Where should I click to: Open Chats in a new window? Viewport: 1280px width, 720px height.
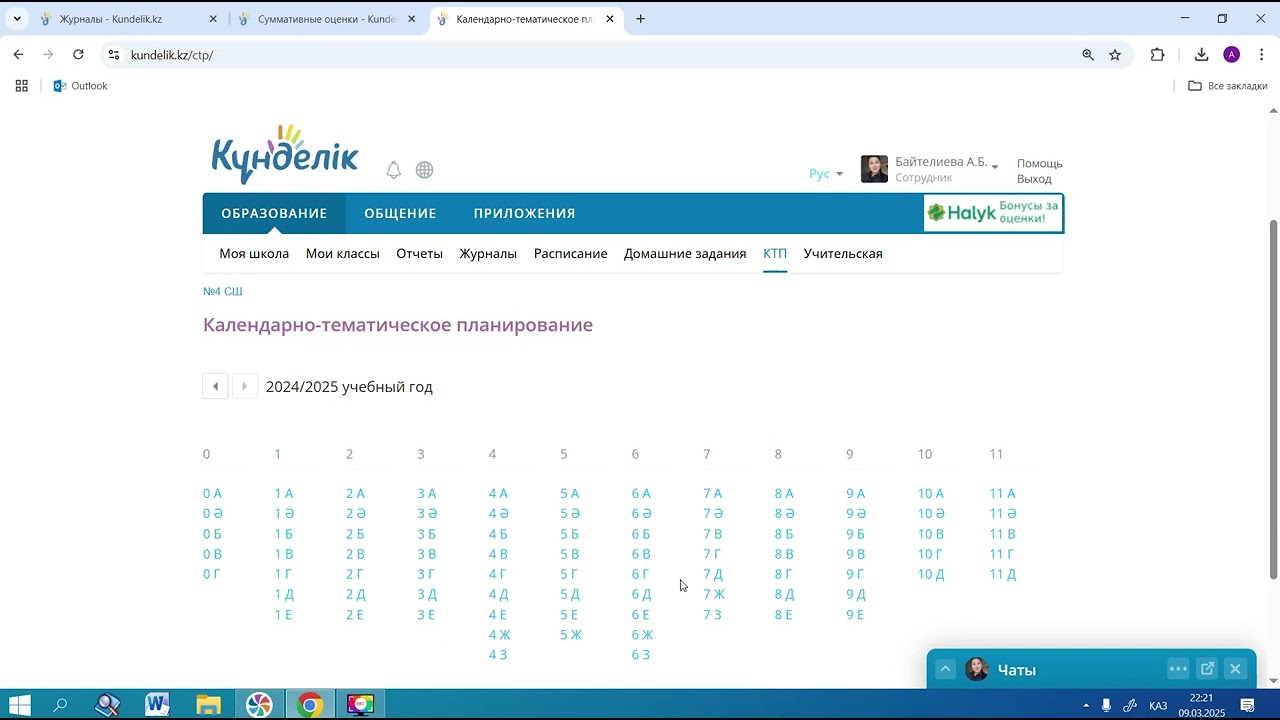click(1207, 669)
